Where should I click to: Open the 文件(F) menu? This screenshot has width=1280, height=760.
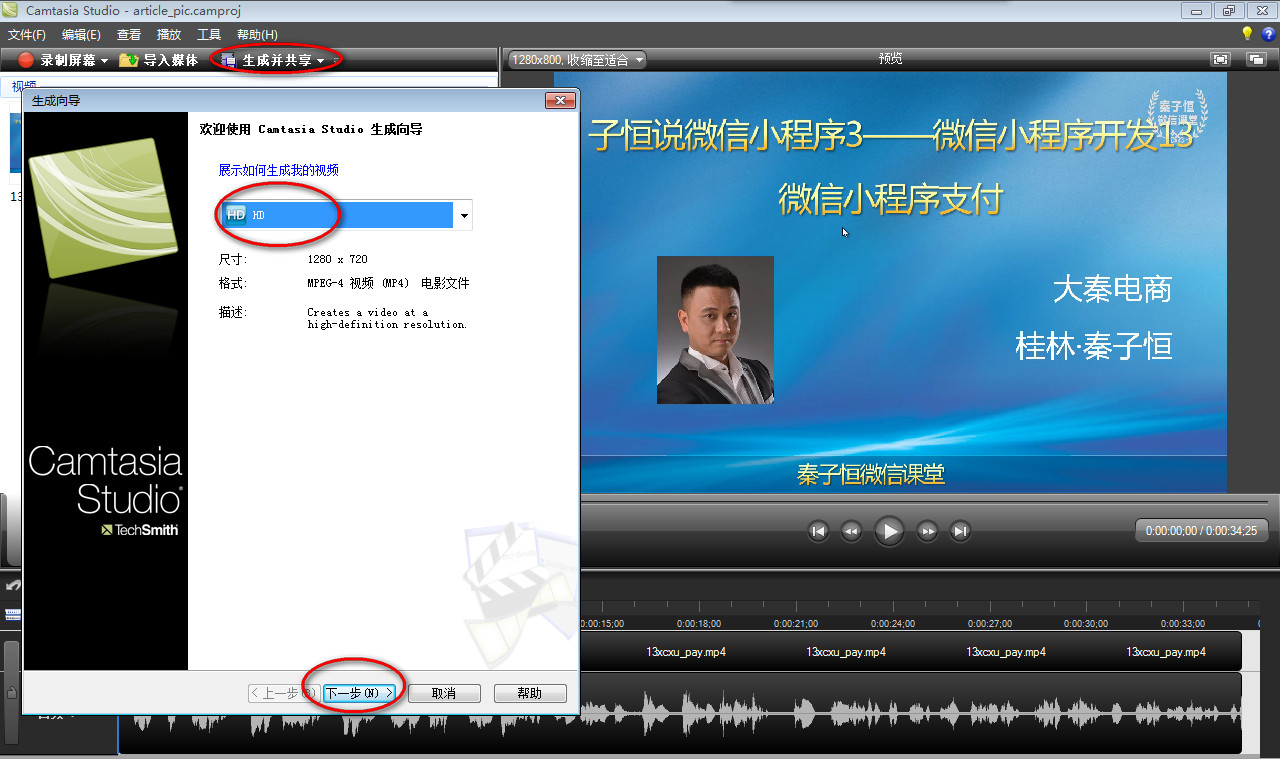(x=27, y=35)
